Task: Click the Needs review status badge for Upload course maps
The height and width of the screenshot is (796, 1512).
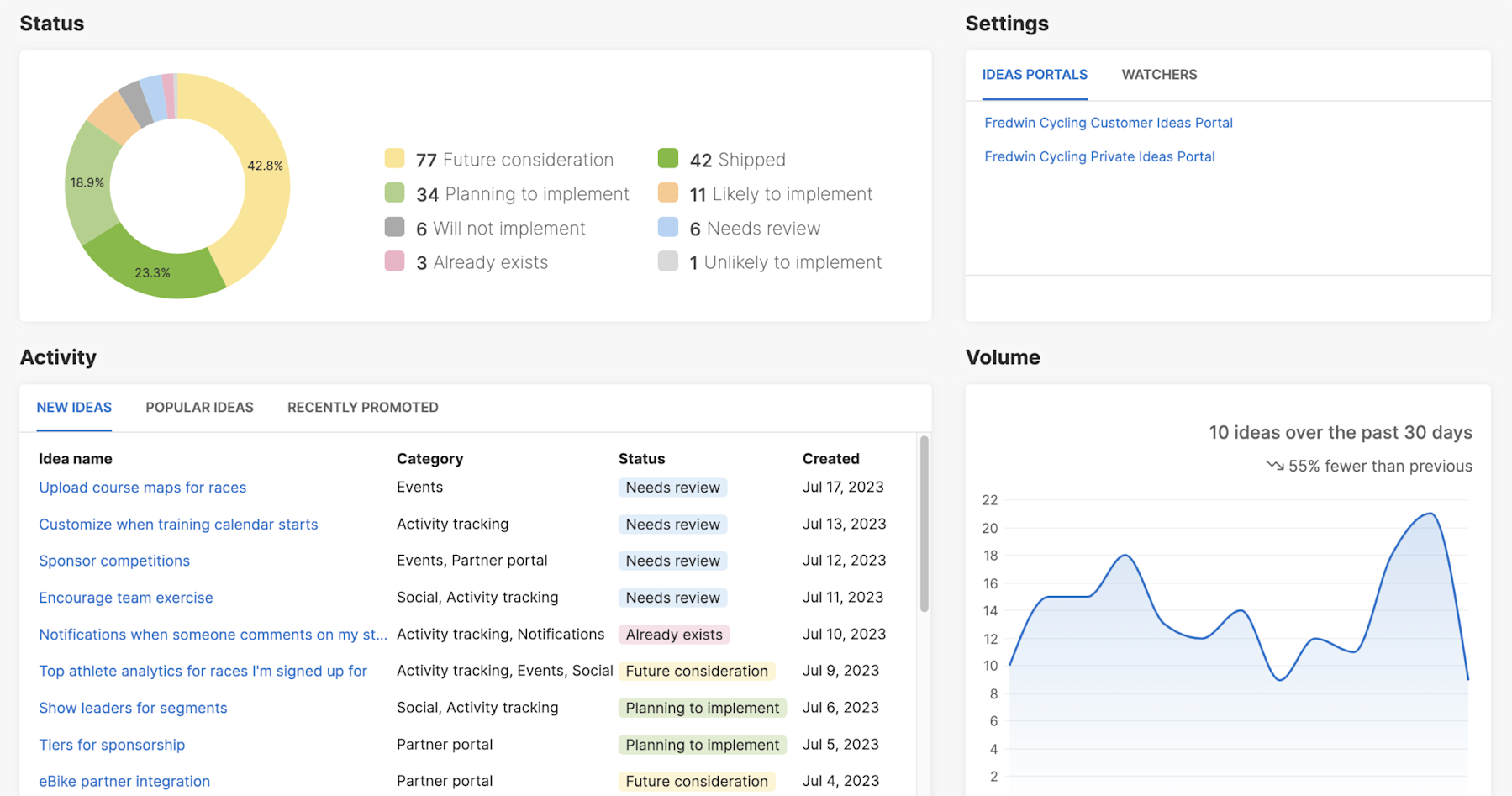Action: [672, 487]
